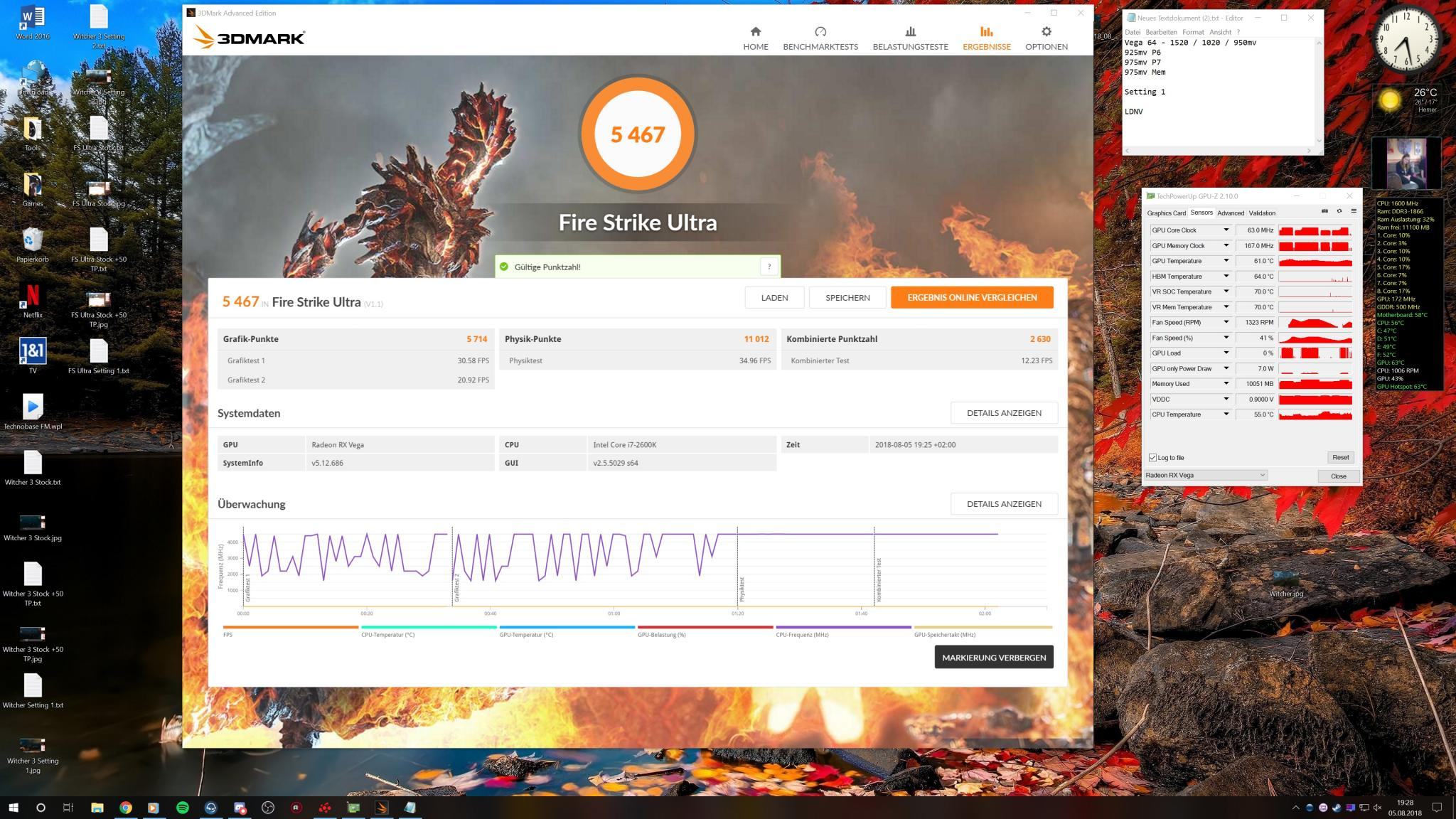Open Word 2016 desktop shortcut

click(x=33, y=23)
